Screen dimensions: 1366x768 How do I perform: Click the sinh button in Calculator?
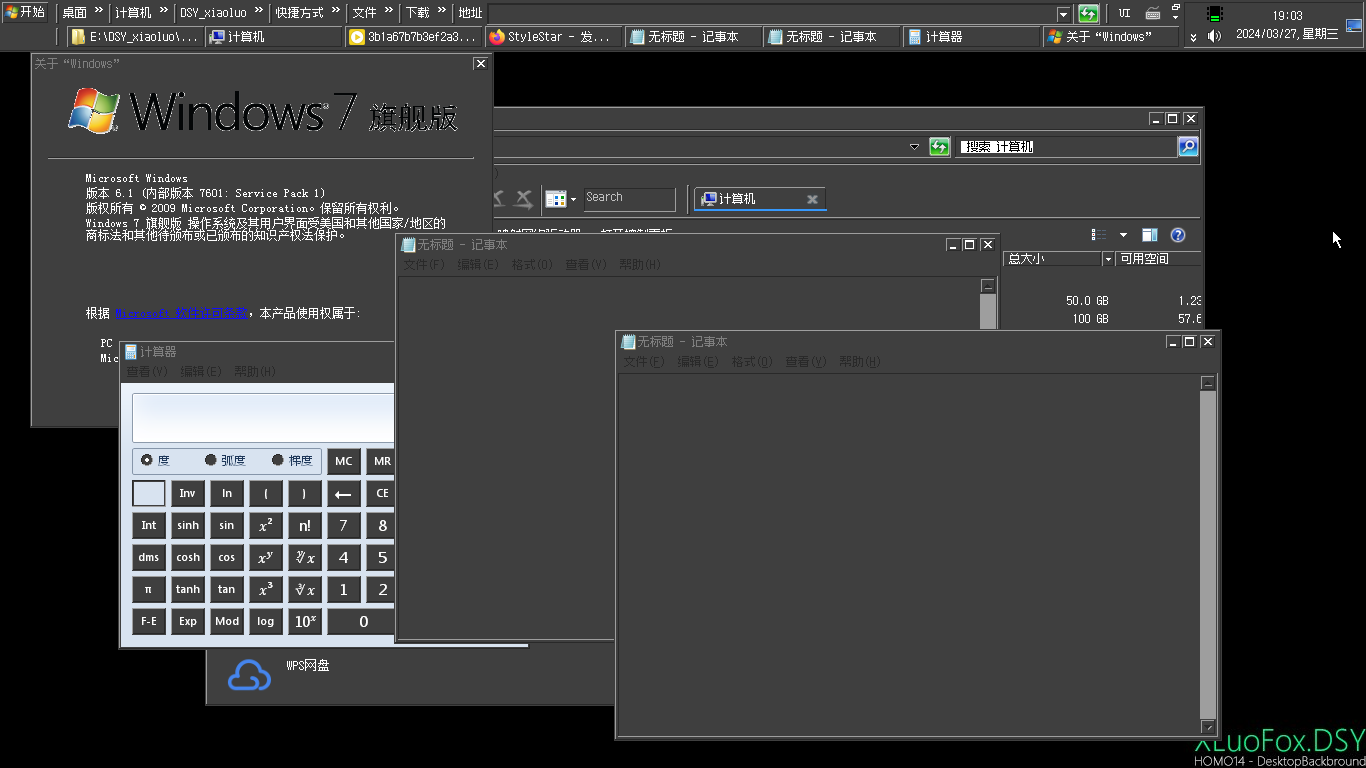point(188,526)
